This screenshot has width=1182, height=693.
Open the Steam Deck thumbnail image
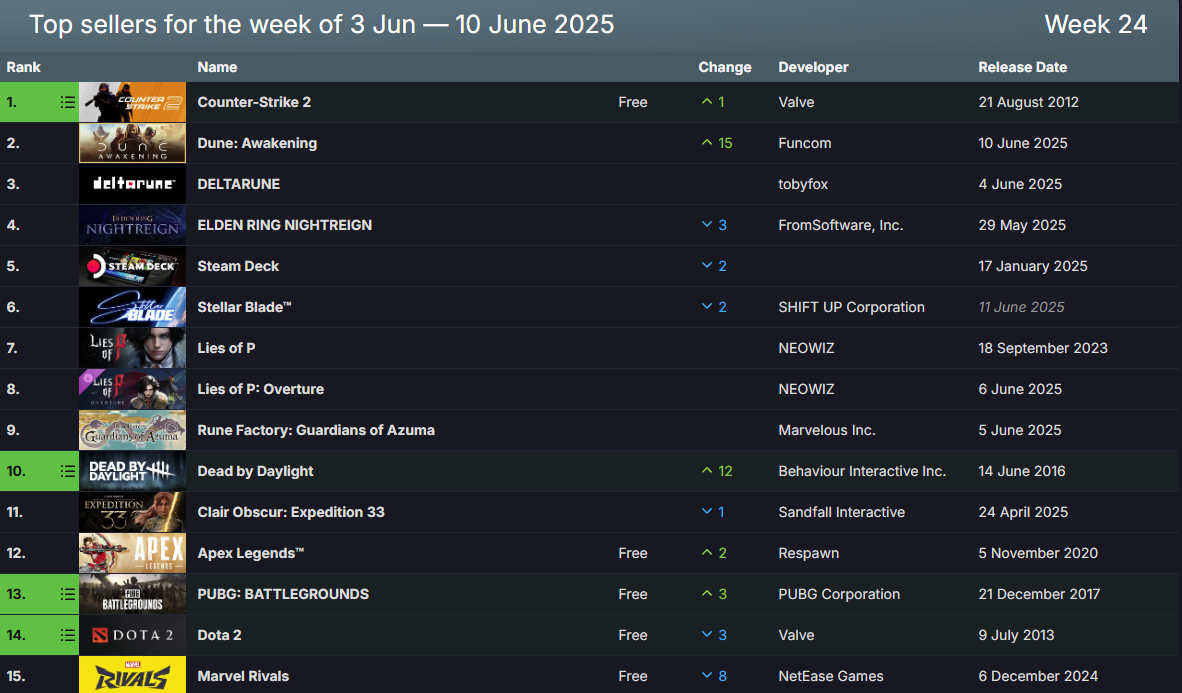[132, 266]
